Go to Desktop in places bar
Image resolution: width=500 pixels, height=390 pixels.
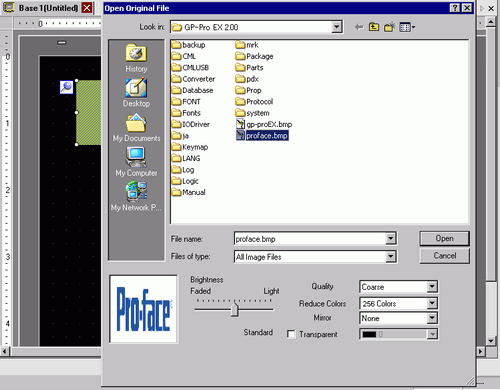136,93
